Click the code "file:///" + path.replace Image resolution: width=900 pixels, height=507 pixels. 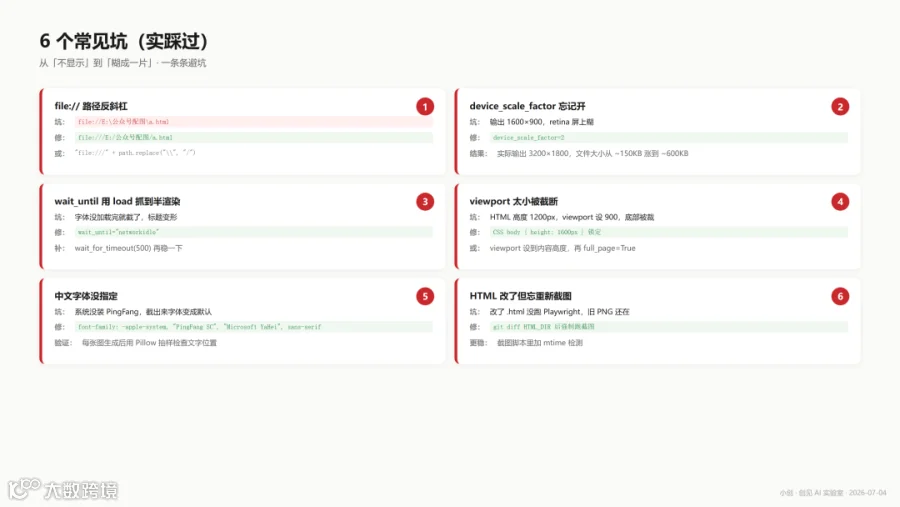[x=135, y=153]
